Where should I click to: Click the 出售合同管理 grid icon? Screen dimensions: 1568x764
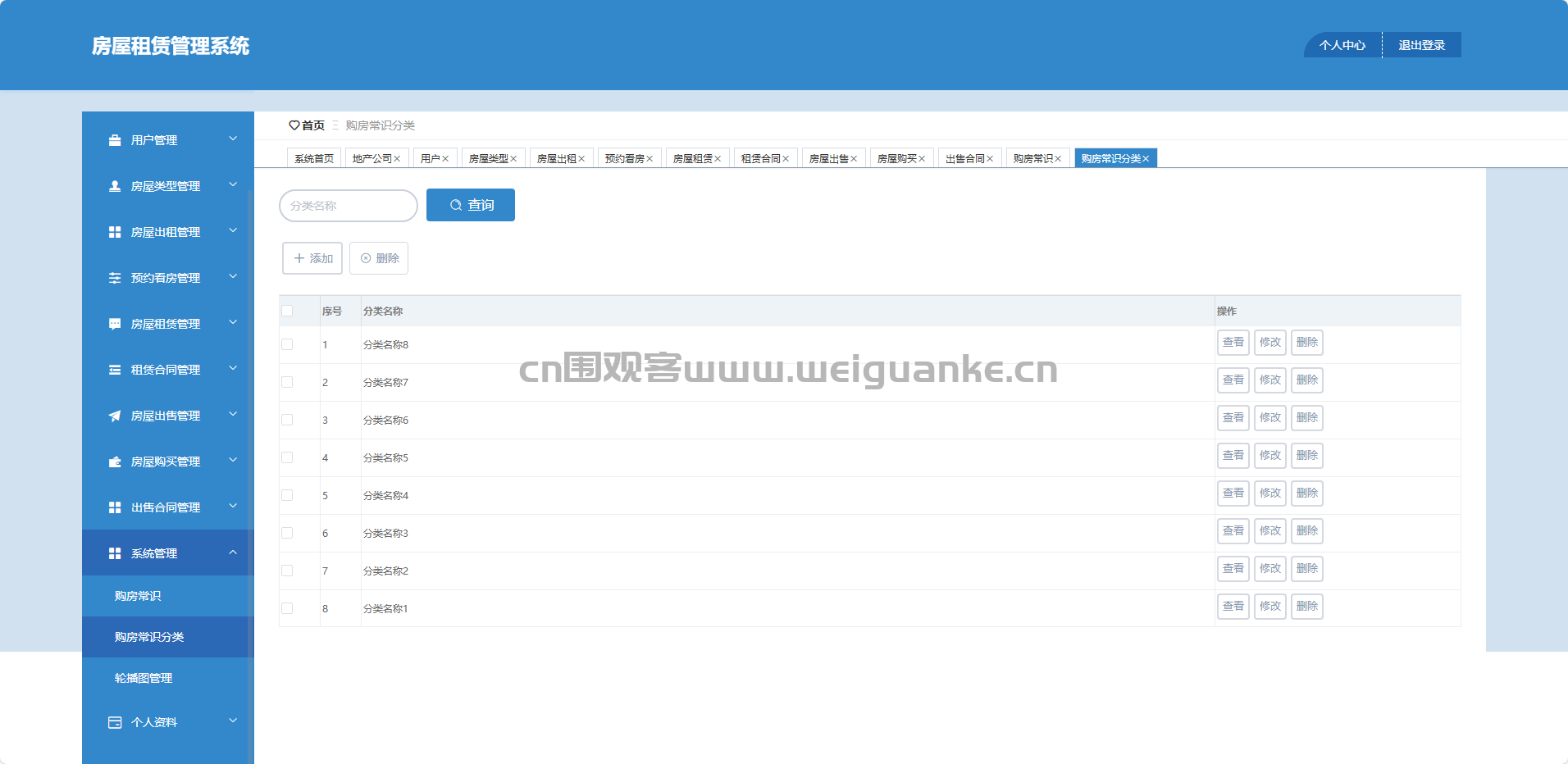pos(115,507)
